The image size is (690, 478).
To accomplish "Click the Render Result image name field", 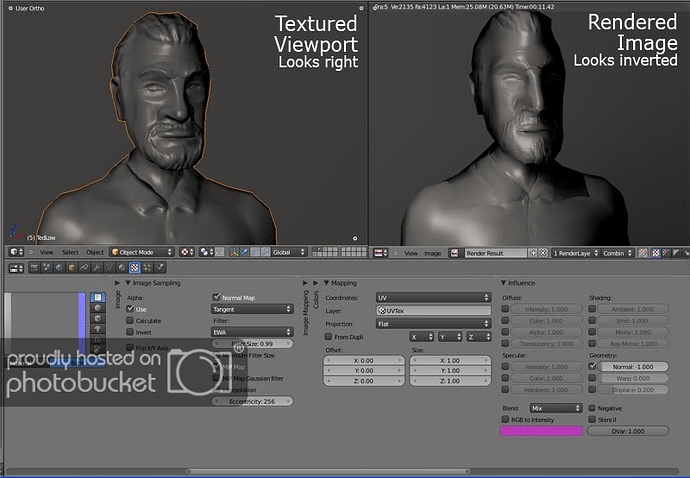I will coord(495,253).
